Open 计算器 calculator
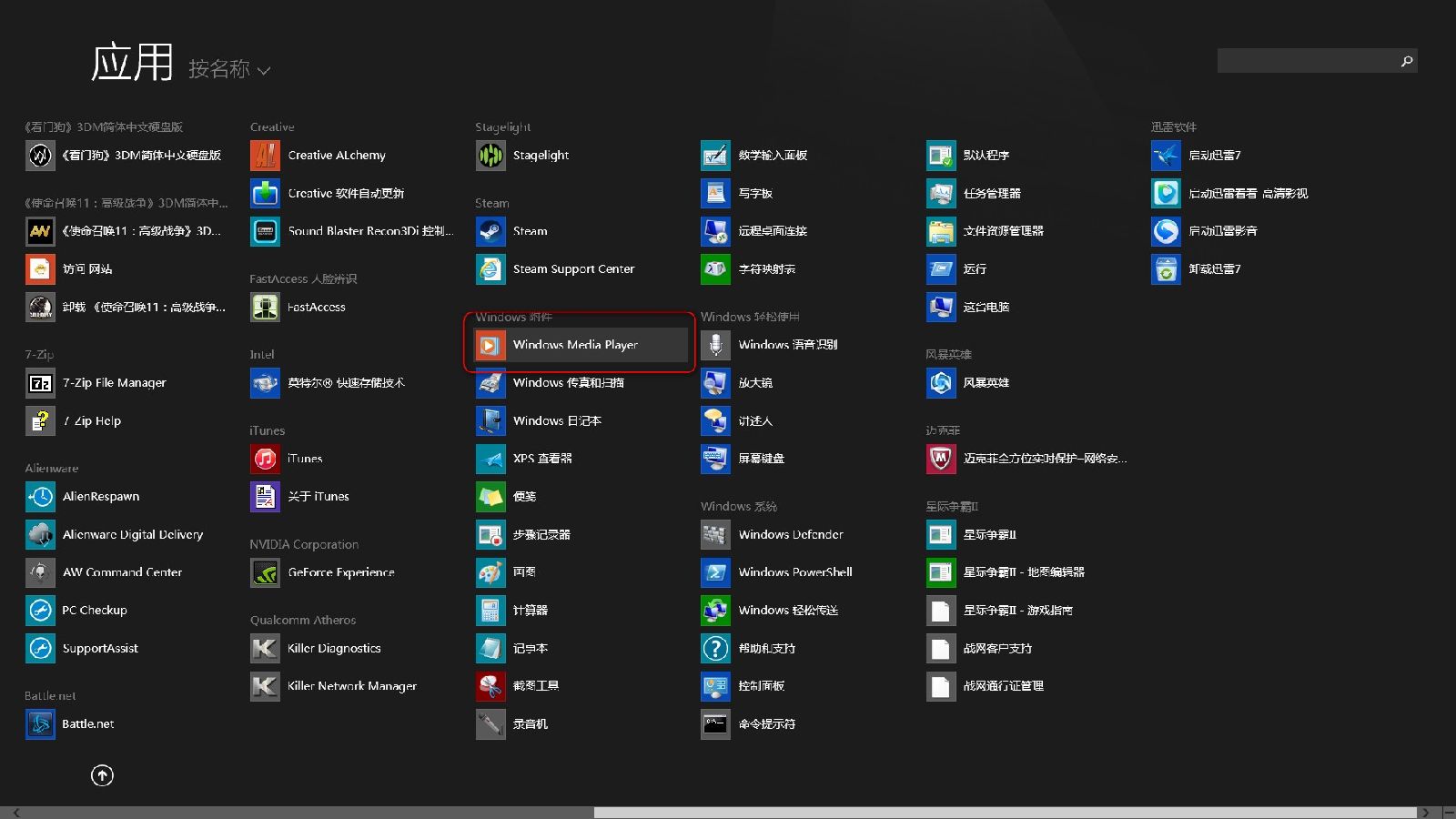The image size is (1456, 819). click(x=512, y=611)
